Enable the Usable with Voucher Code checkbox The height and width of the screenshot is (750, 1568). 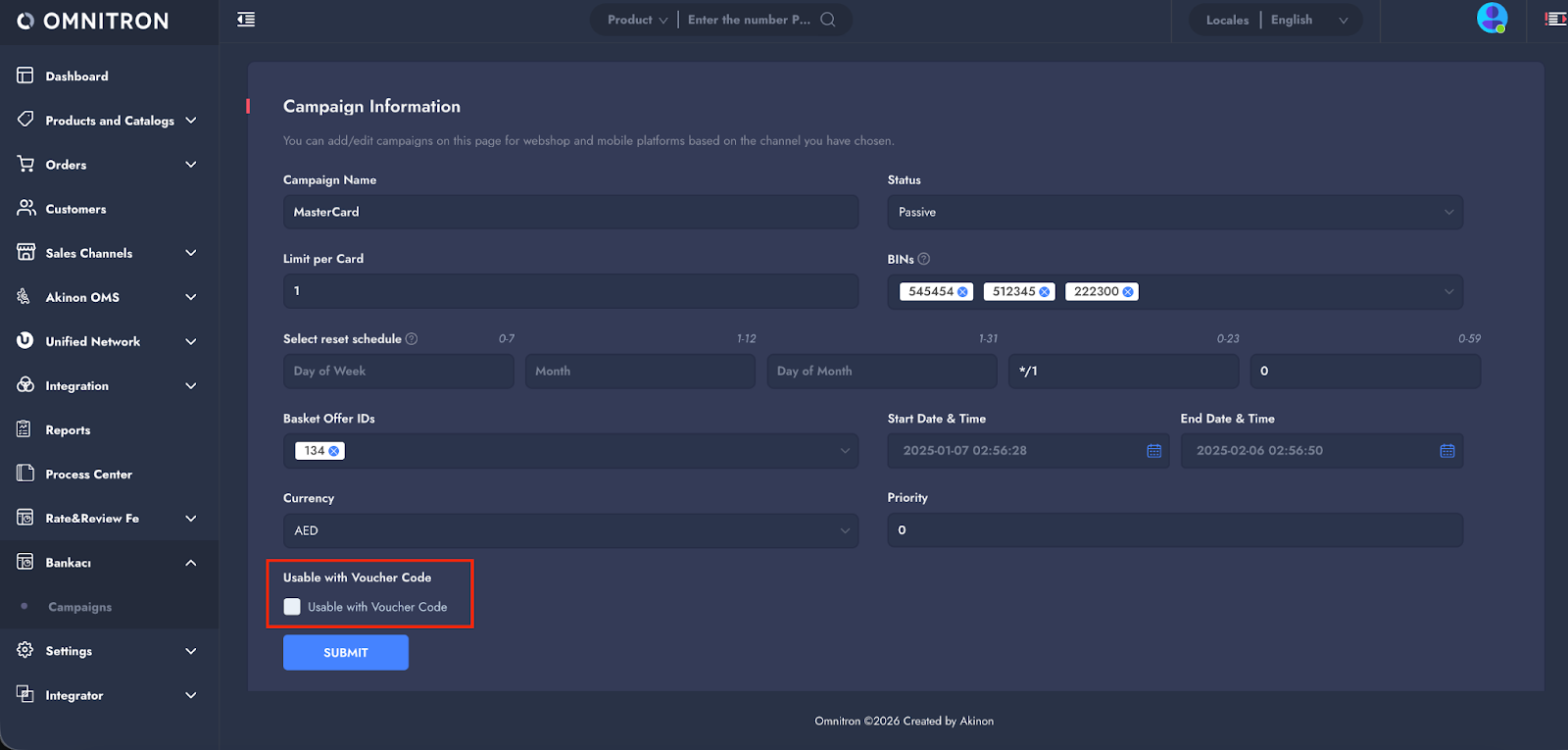tap(292, 607)
